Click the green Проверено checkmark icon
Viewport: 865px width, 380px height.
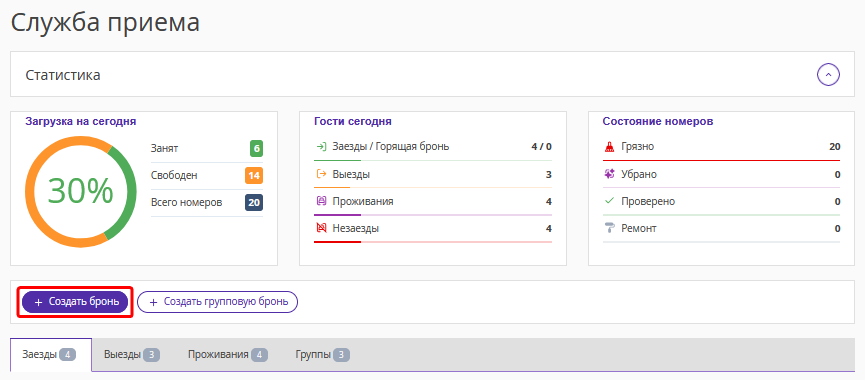(610, 201)
